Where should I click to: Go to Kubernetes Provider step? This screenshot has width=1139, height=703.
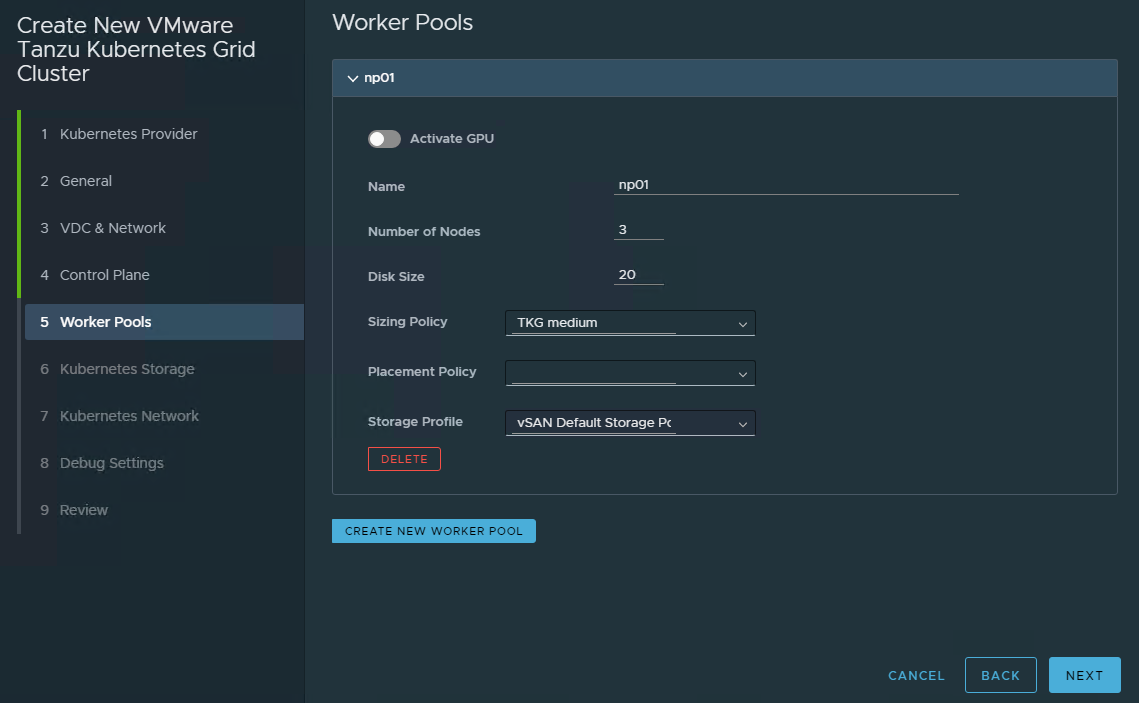point(128,134)
